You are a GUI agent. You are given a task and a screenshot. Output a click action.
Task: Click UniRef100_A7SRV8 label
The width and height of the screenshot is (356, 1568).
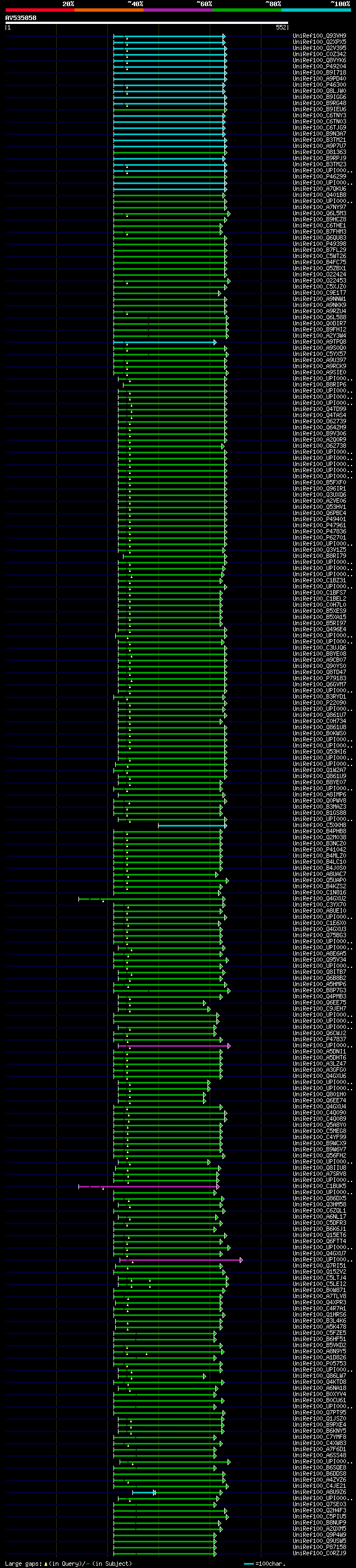[319, 1174]
